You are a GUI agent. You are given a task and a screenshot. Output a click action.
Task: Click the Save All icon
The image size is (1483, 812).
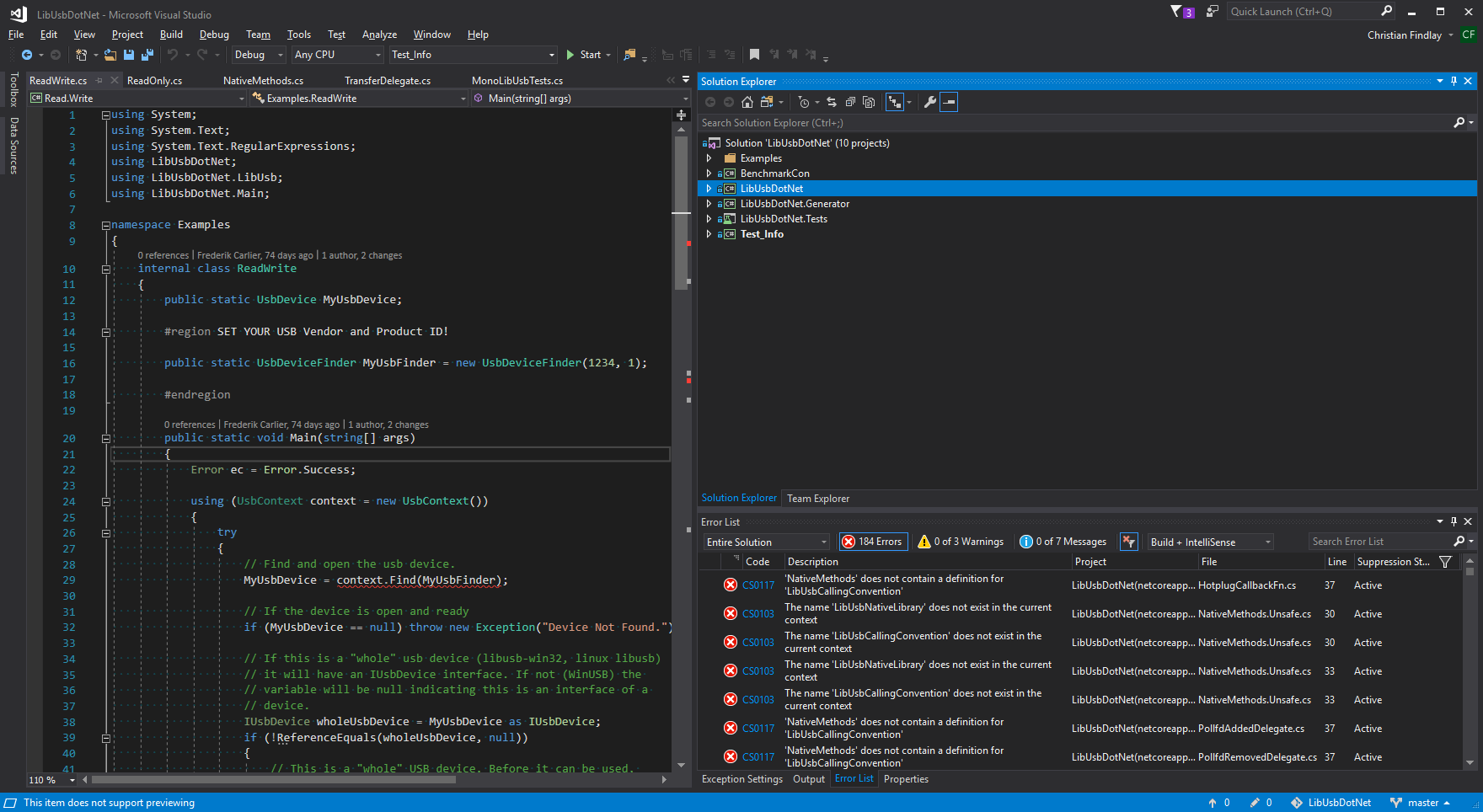[147, 55]
